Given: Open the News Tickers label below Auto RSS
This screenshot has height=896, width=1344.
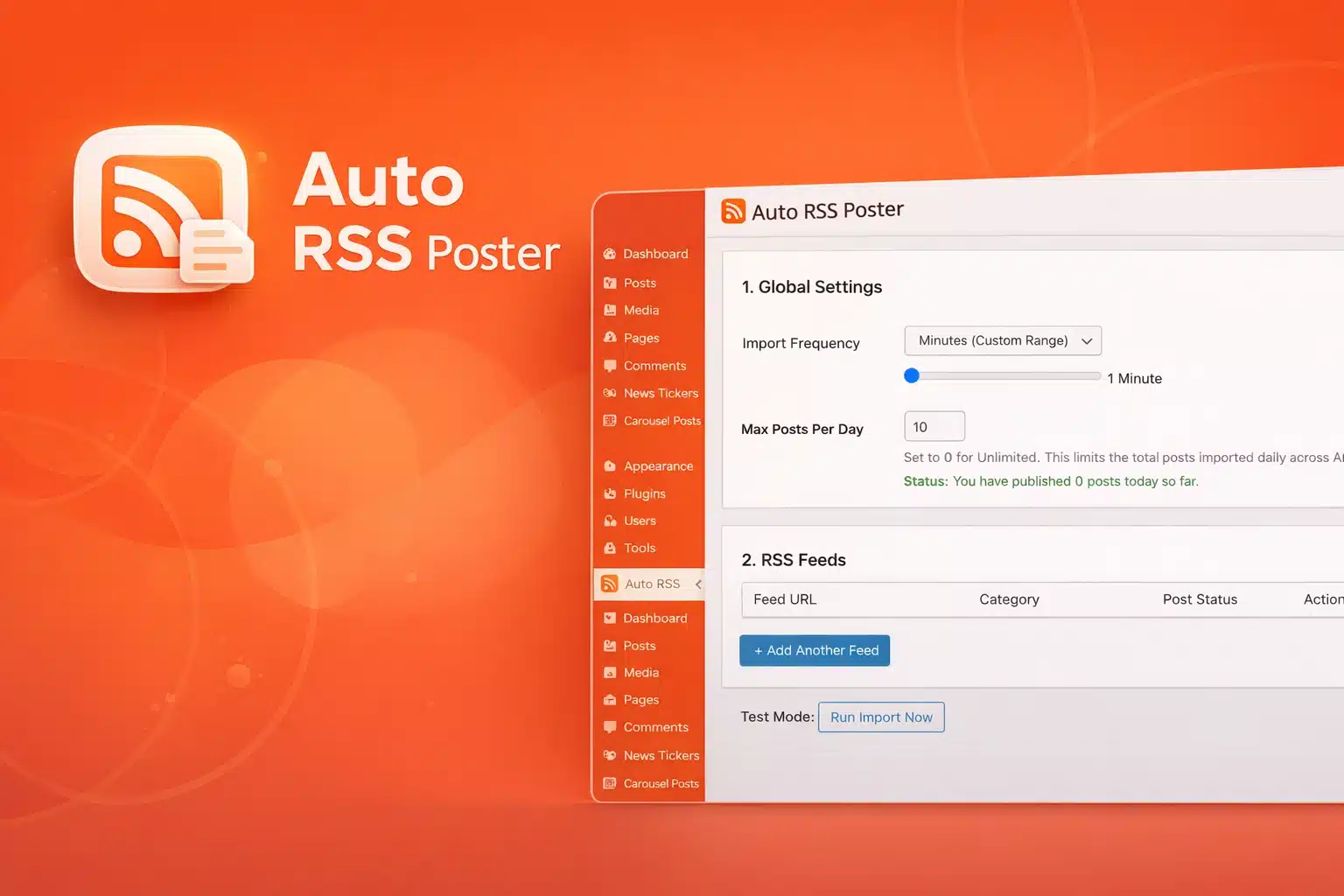Looking at the screenshot, I should [x=661, y=755].
